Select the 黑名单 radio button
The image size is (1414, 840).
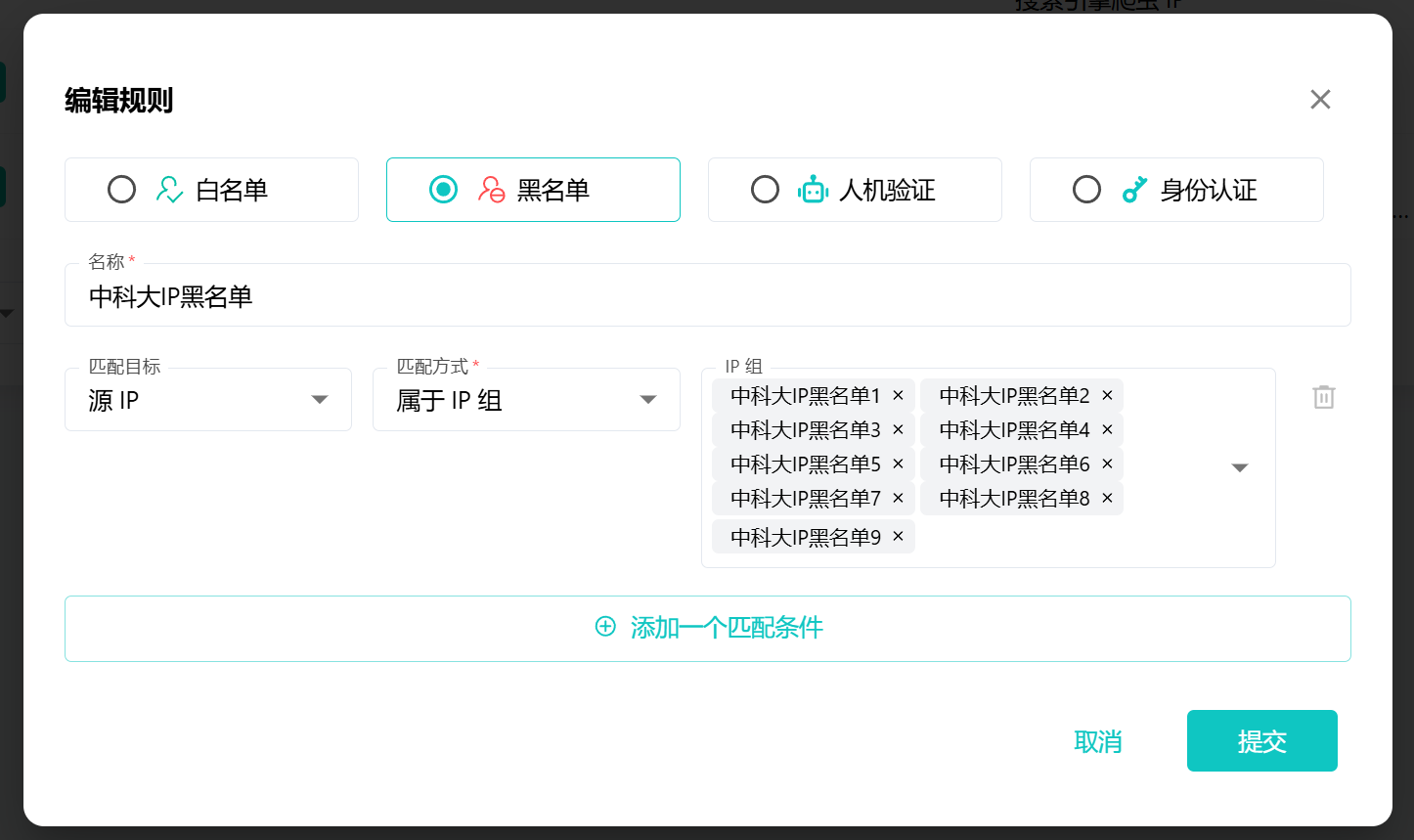(443, 189)
